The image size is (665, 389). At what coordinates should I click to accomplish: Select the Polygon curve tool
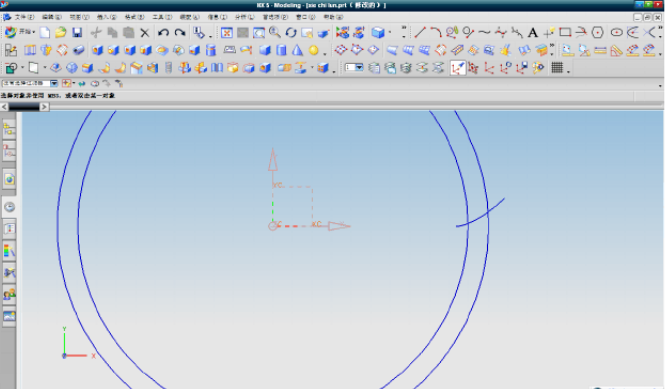point(598,32)
